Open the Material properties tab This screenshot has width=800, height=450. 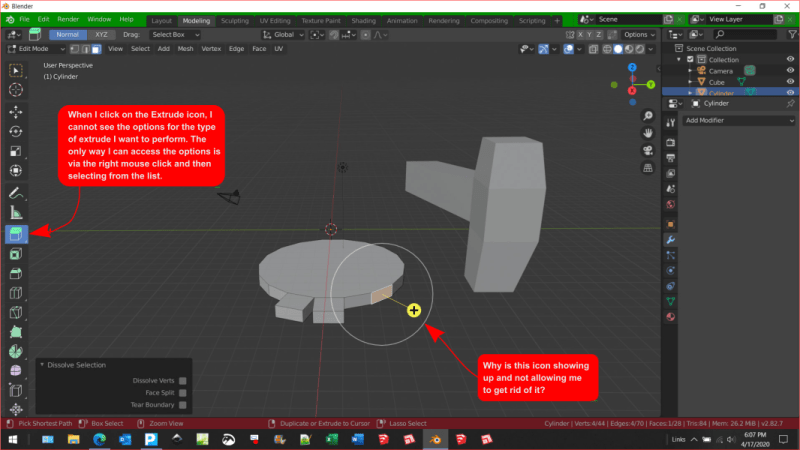point(670,316)
